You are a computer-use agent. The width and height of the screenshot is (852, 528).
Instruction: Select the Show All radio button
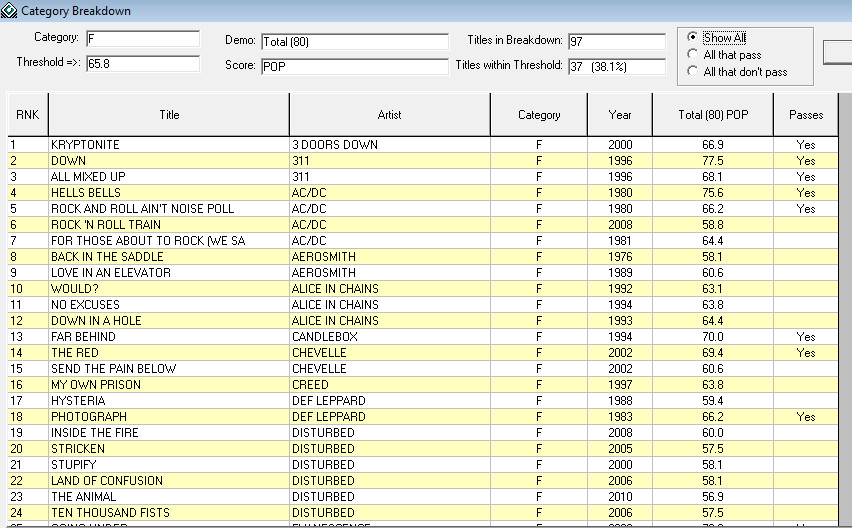pyautogui.click(x=693, y=37)
